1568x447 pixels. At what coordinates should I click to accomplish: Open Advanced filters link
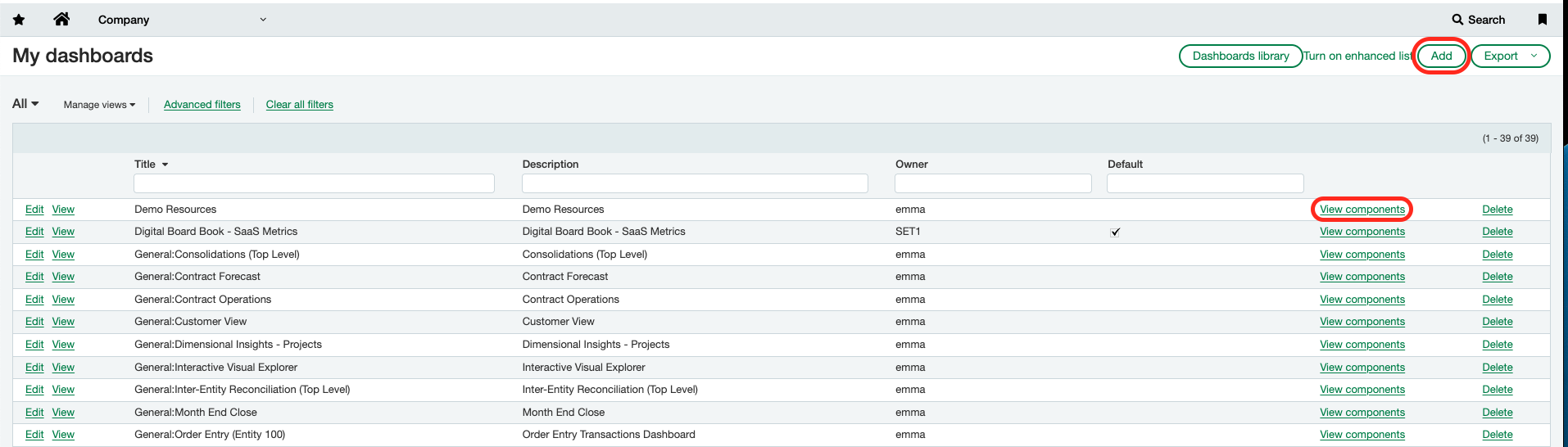[202, 105]
